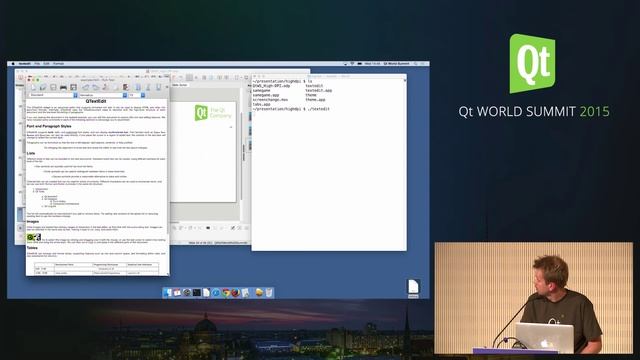
Task: Open Finder from the Dock
Action: (x=167, y=293)
